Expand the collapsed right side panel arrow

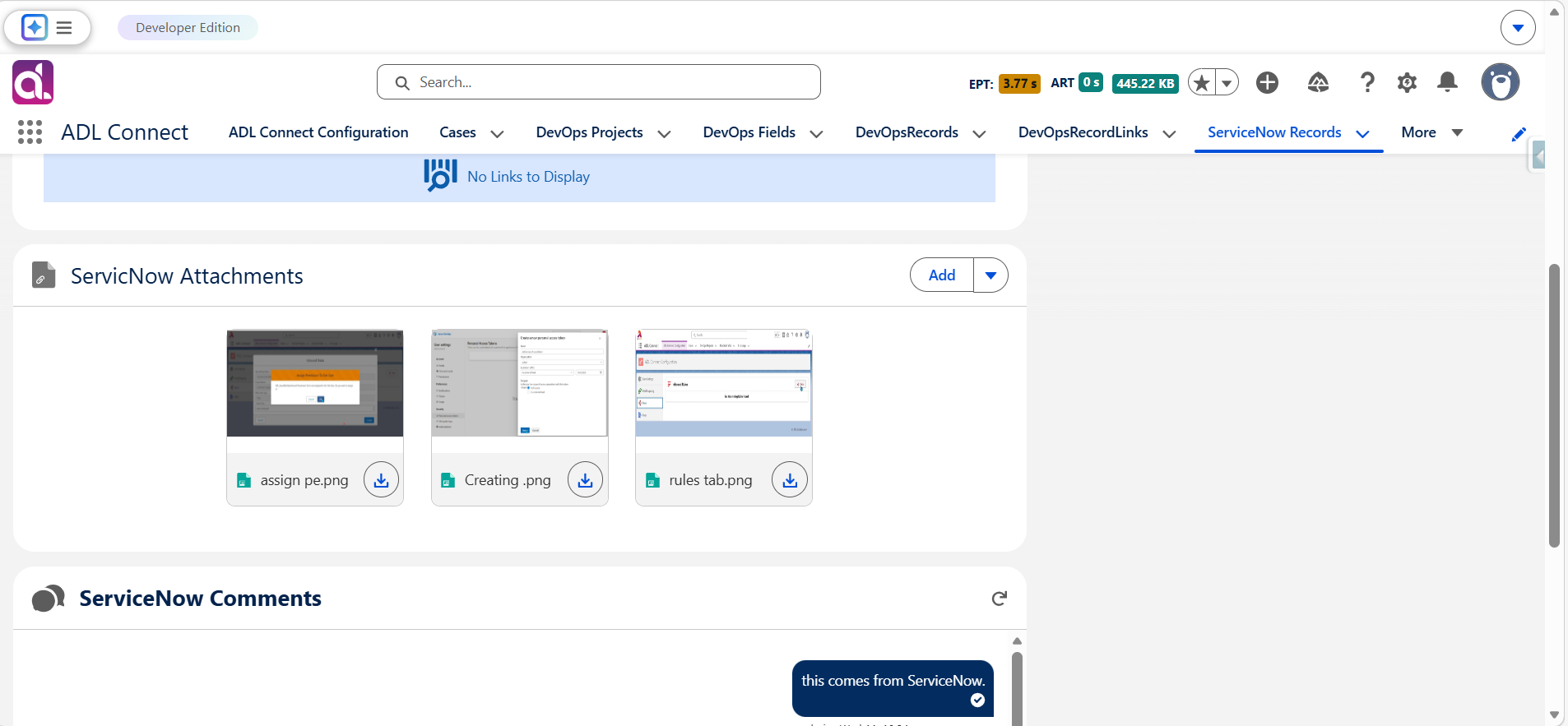click(1537, 155)
